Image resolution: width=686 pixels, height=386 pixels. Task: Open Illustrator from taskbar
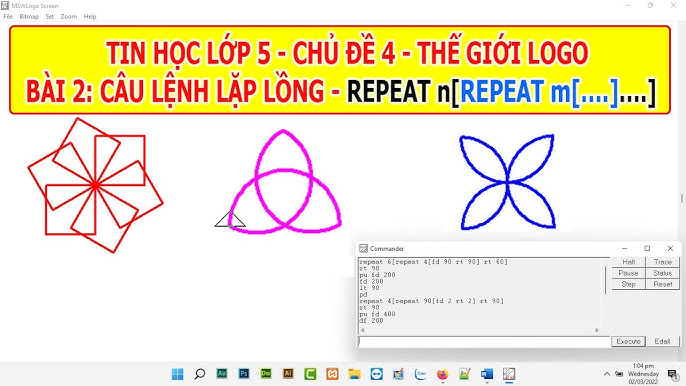pyautogui.click(x=288, y=374)
